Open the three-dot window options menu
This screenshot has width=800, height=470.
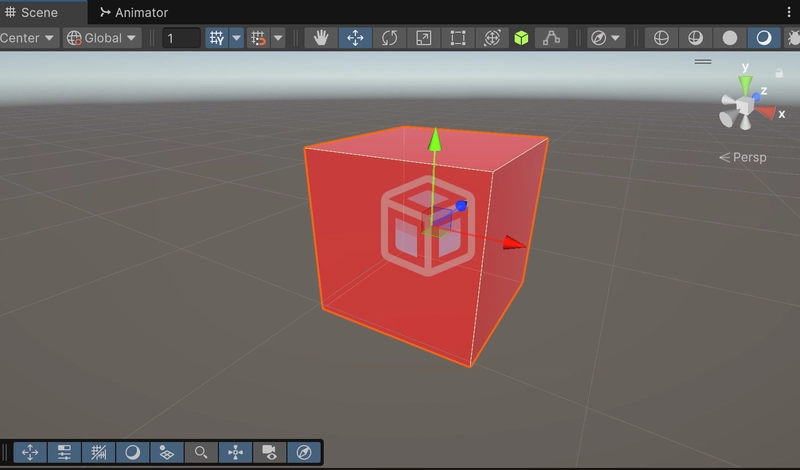pyautogui.click(x=789, y=12)
